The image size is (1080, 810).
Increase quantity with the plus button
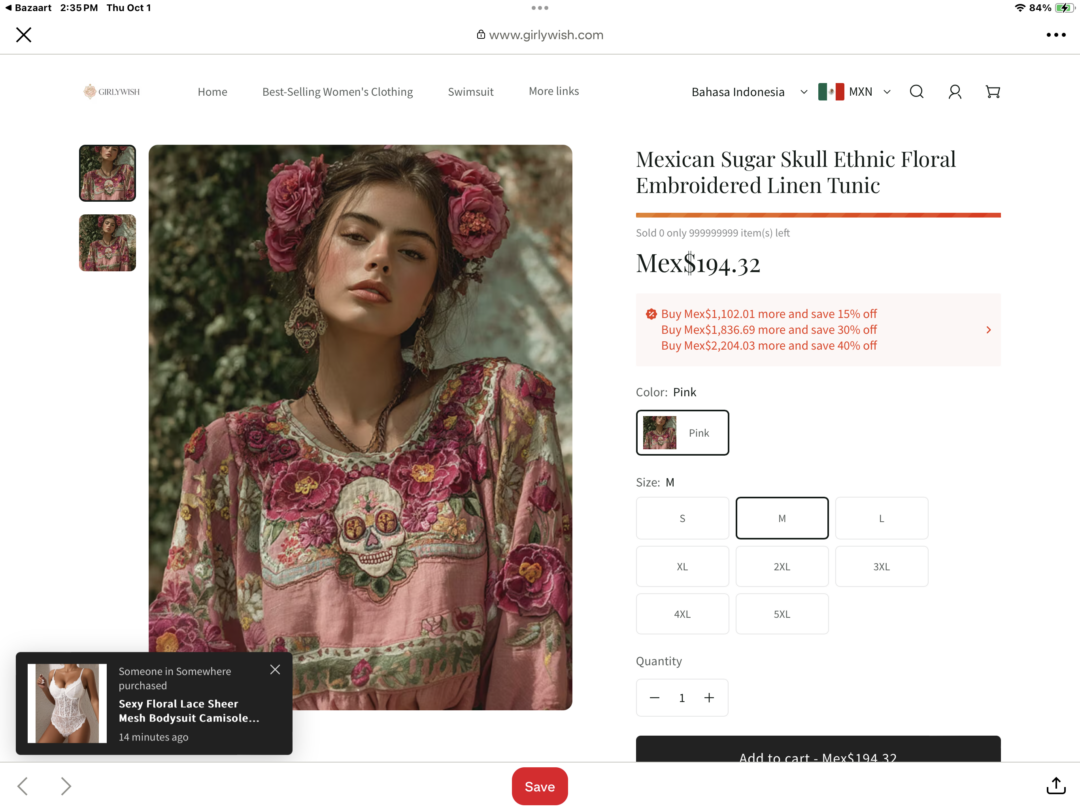[x=709, y=698]
